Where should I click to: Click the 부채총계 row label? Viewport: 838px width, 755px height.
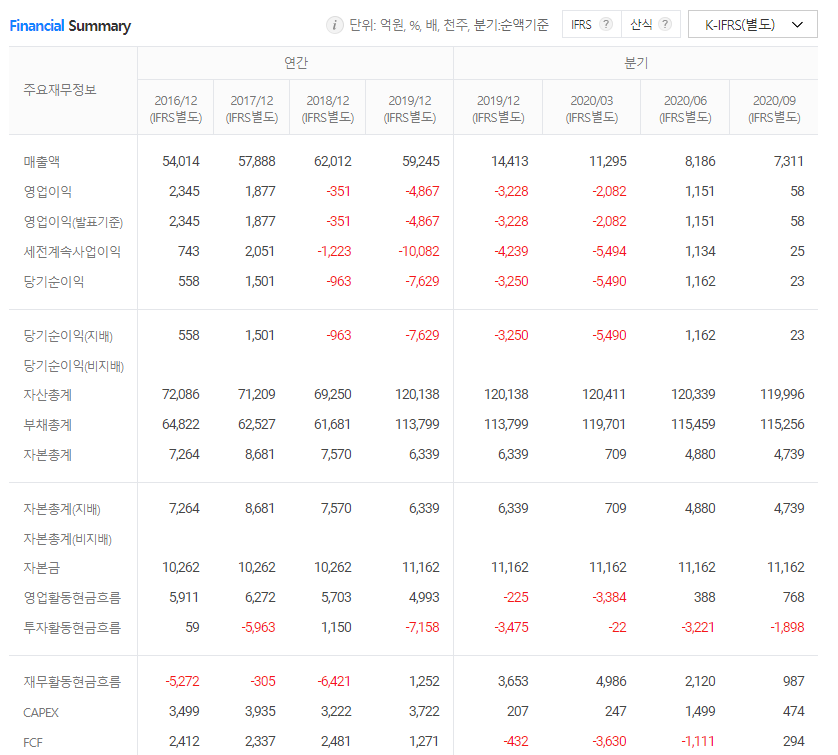click(48, 424)
